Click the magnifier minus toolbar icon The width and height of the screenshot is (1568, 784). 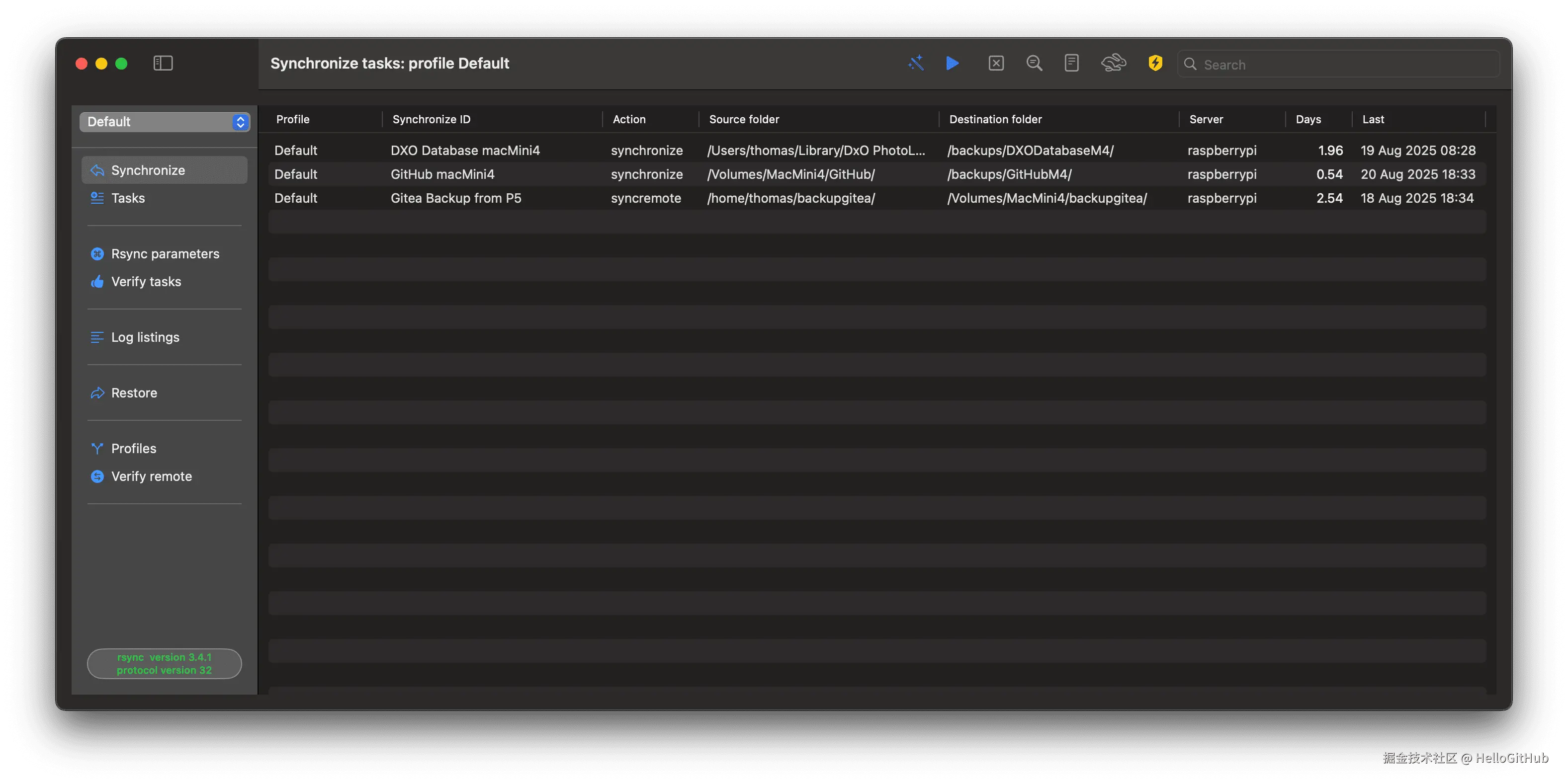pyautogui.click(x=1034, y=63)
